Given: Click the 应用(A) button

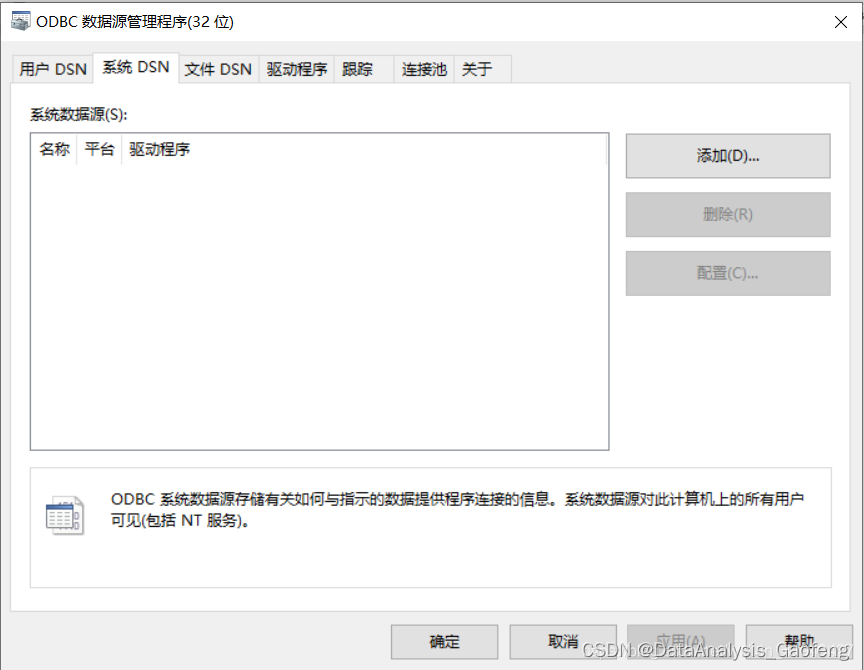Looking at the screenshot, I should click(x=681, y=642).
